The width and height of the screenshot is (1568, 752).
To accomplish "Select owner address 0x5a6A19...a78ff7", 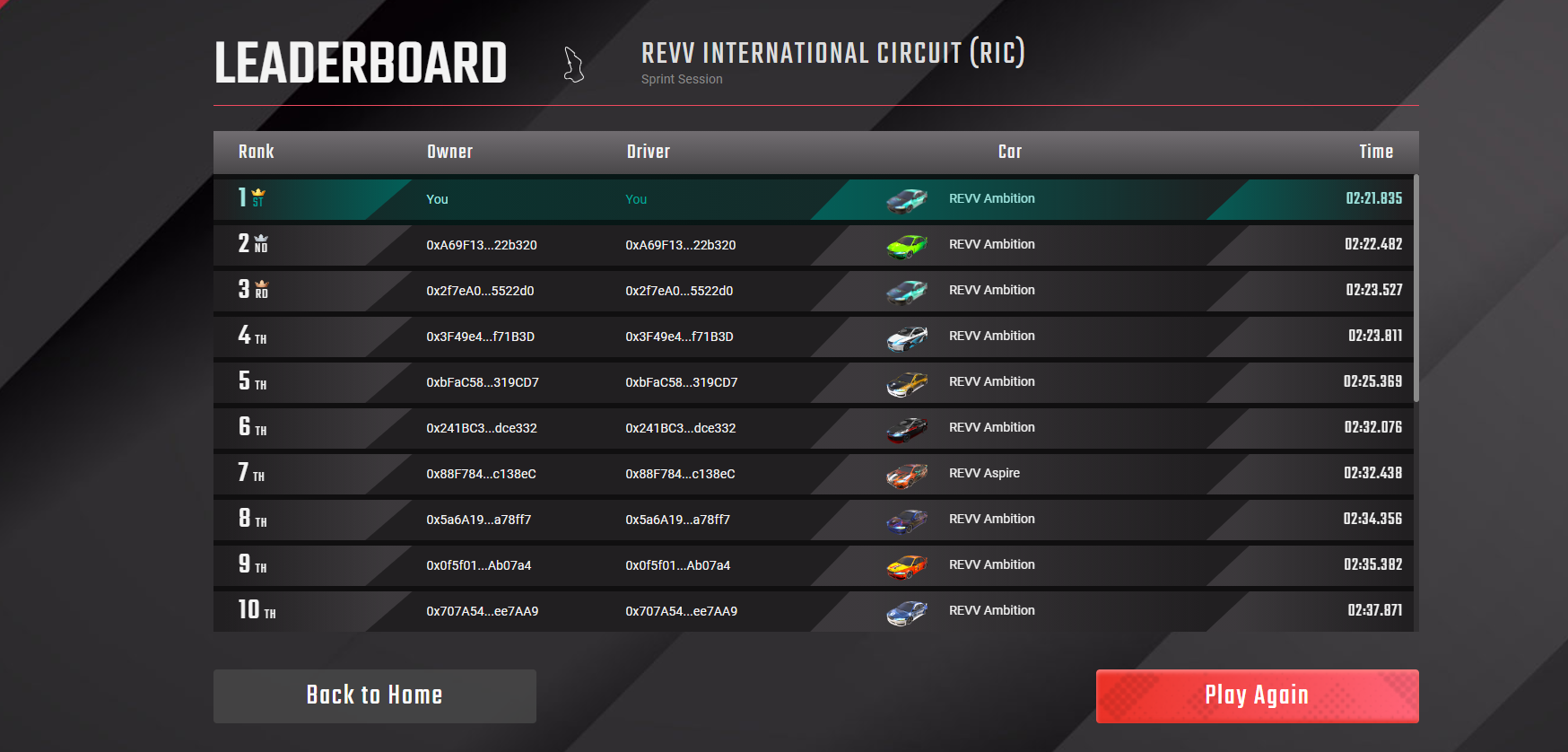I will (479, 520).
